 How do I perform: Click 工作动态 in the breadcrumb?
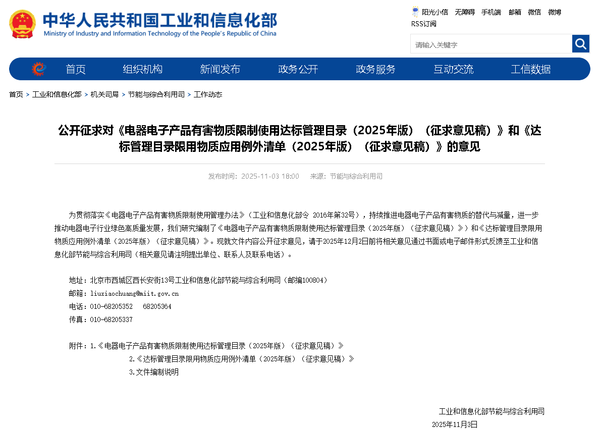click(208, 94)
